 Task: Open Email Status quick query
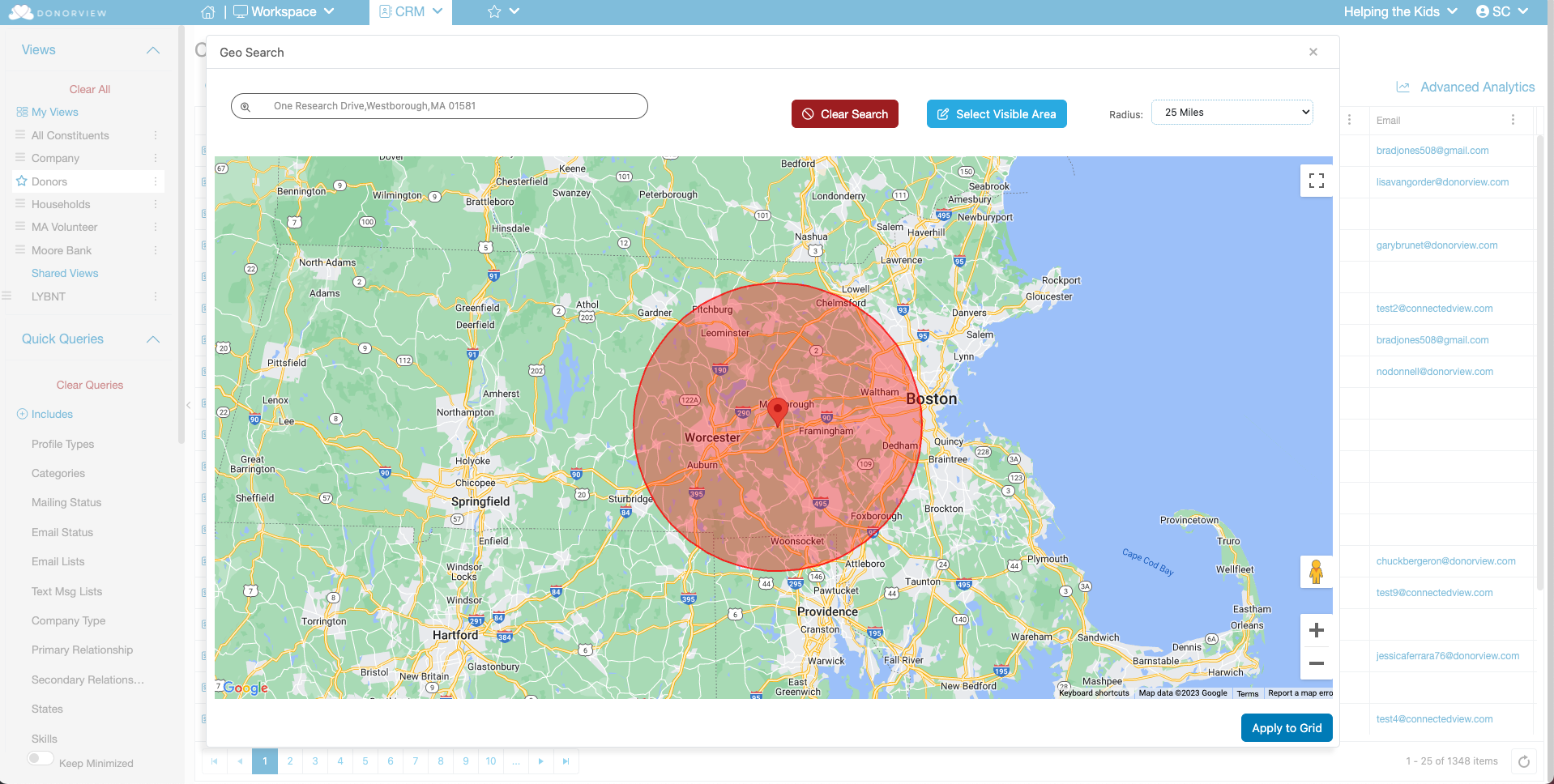click(62, 532)
